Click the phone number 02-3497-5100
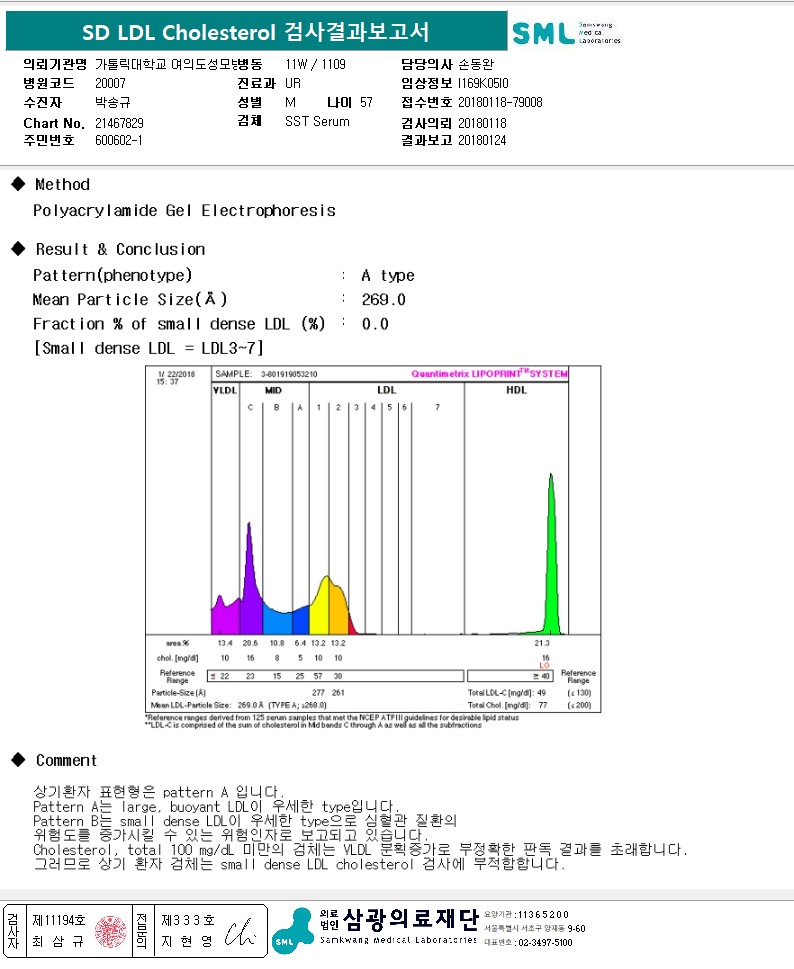The image size is (794, 969). [545, 942]
